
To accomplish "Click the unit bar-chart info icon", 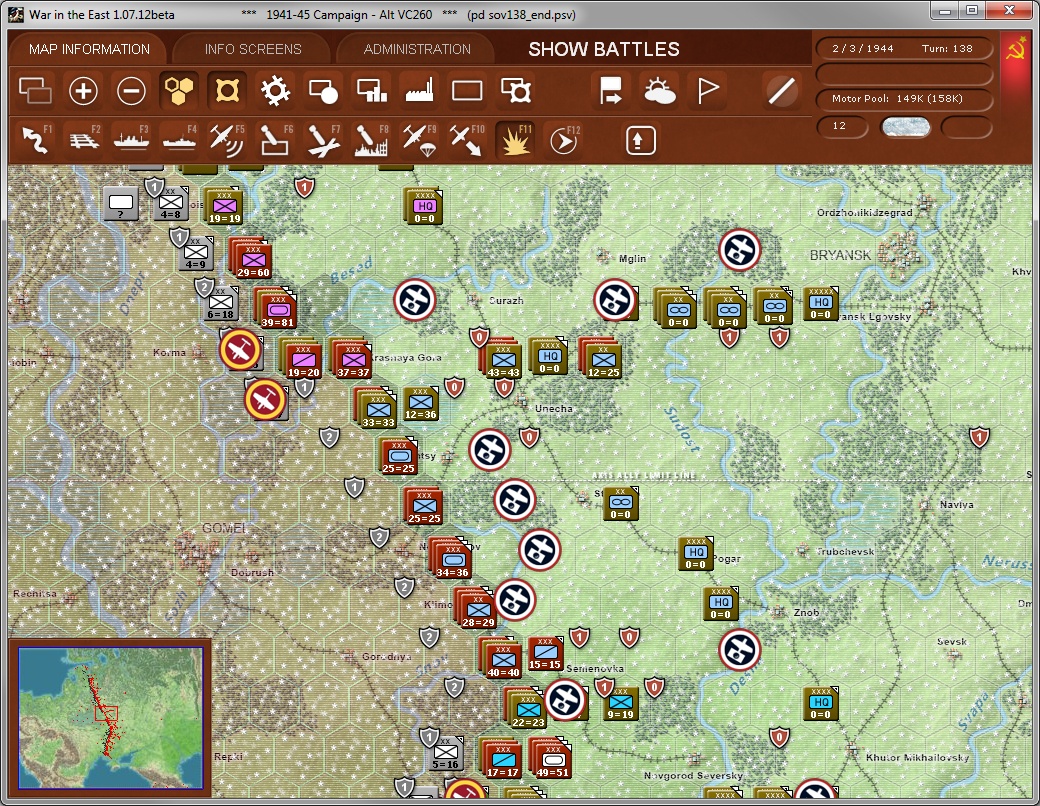I will point(371,91).
